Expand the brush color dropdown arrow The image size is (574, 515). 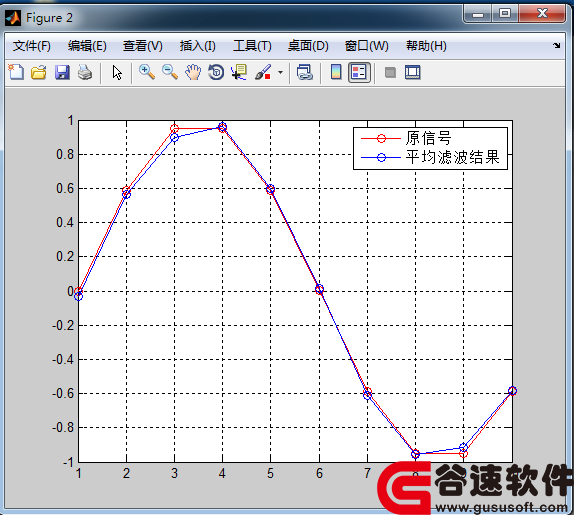[x=280, y=72]
